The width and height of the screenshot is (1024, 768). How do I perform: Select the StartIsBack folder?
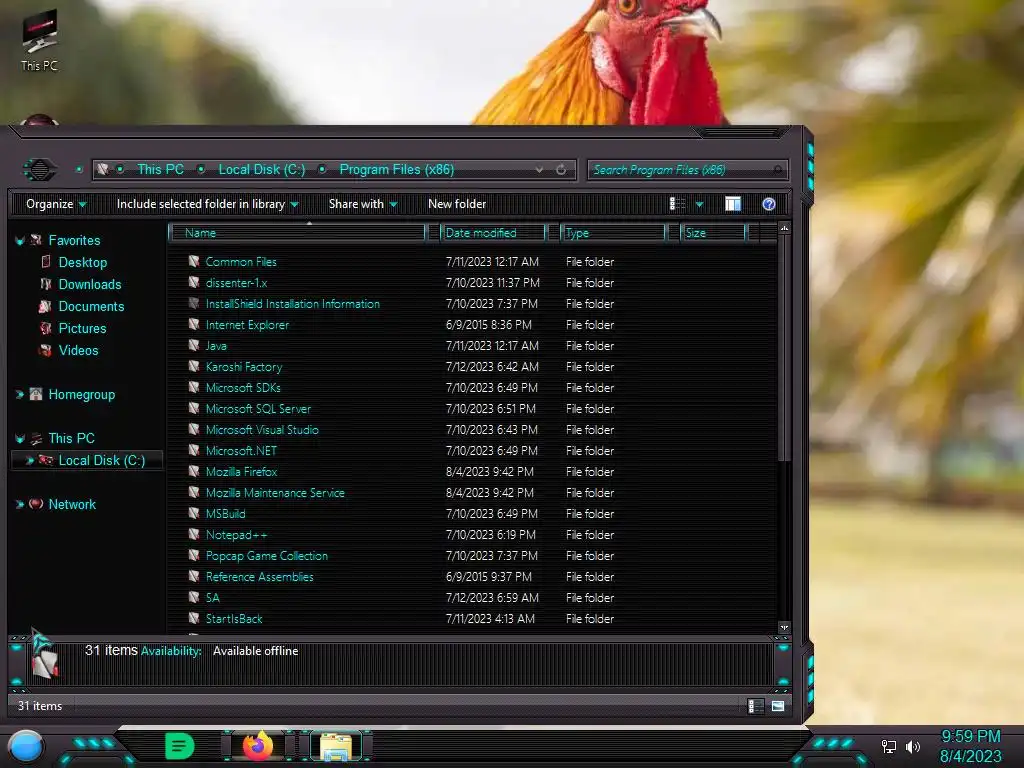(x=234, y=618)
